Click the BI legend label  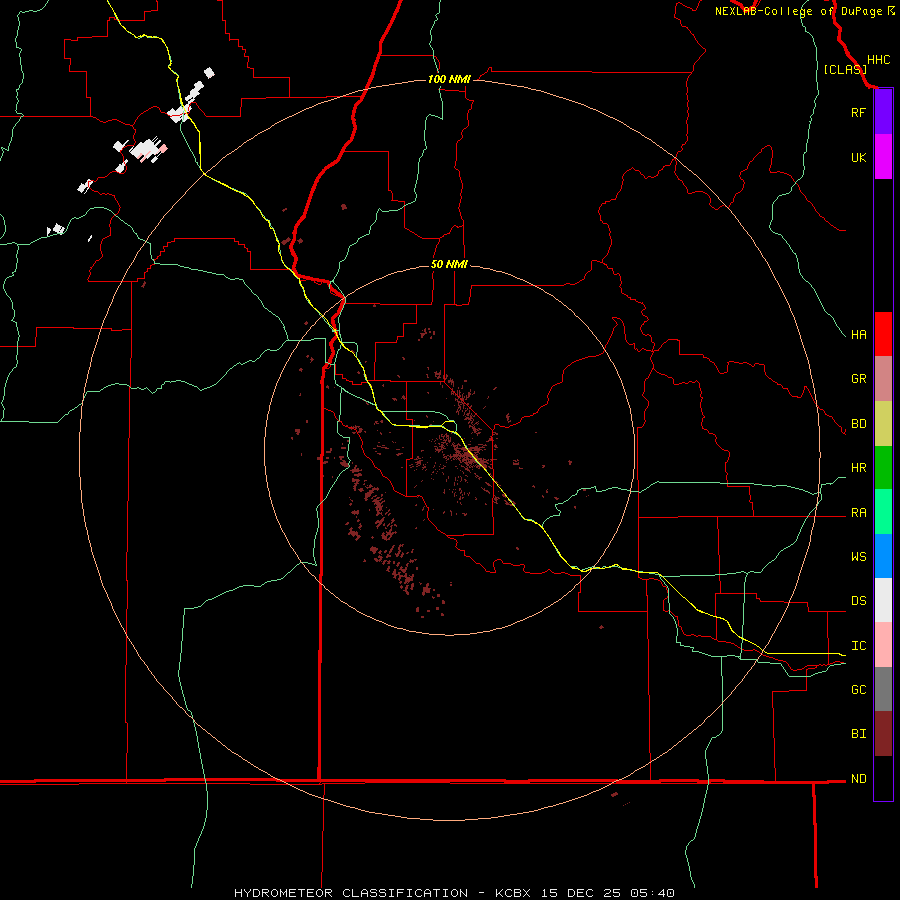pos(858,734)
